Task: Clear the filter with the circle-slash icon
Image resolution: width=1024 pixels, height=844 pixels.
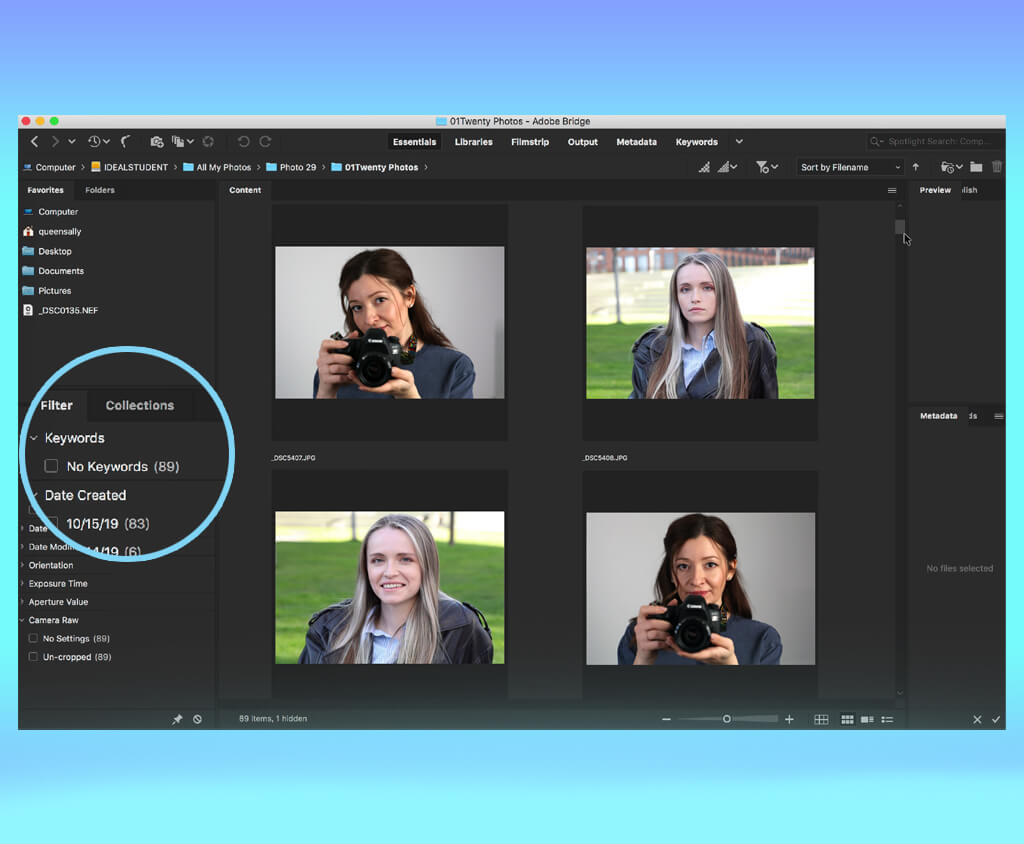Action: [197, 719]
